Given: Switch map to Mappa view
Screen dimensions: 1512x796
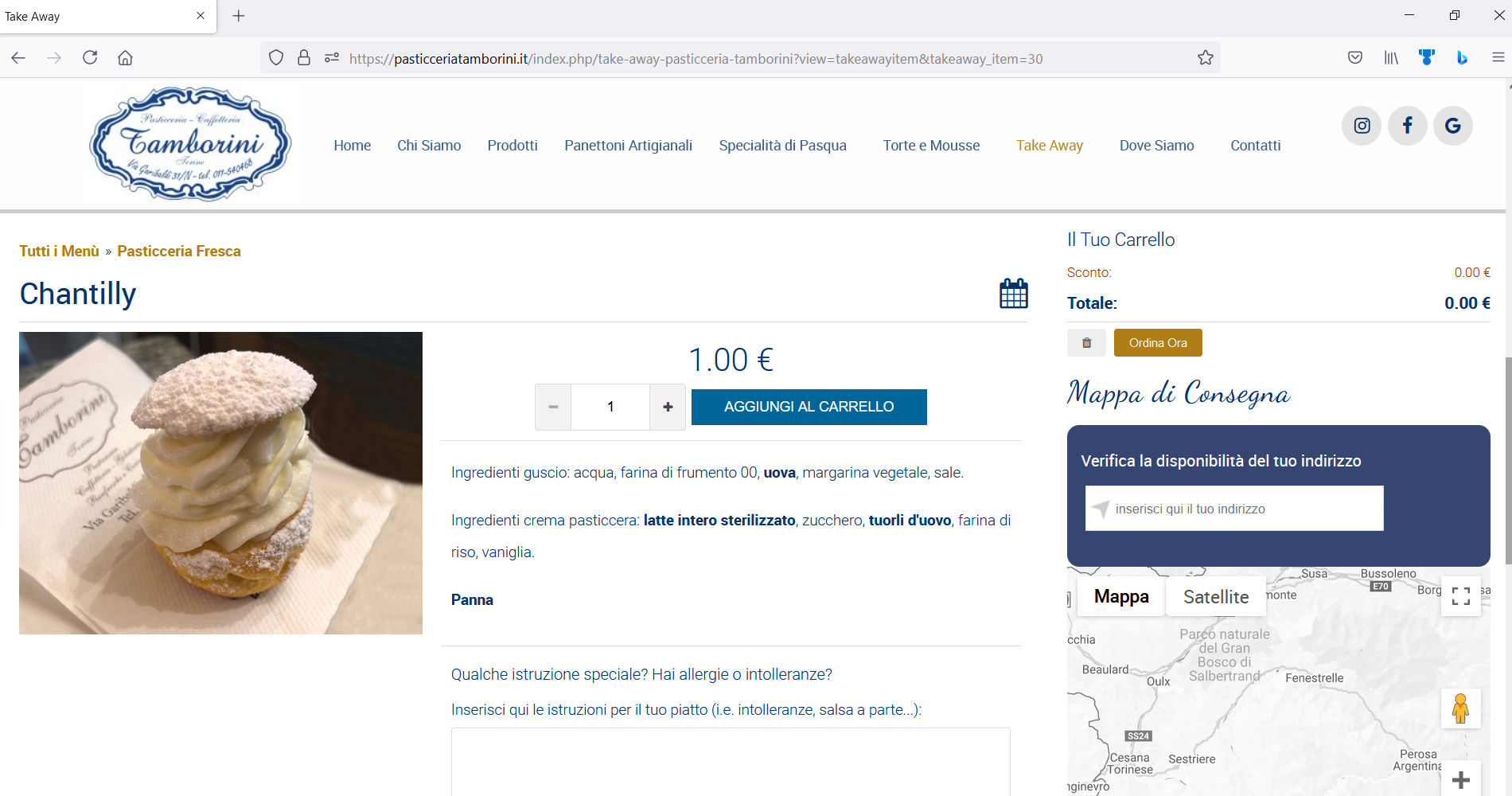Looking at the screenshot, I should 1120,597.
